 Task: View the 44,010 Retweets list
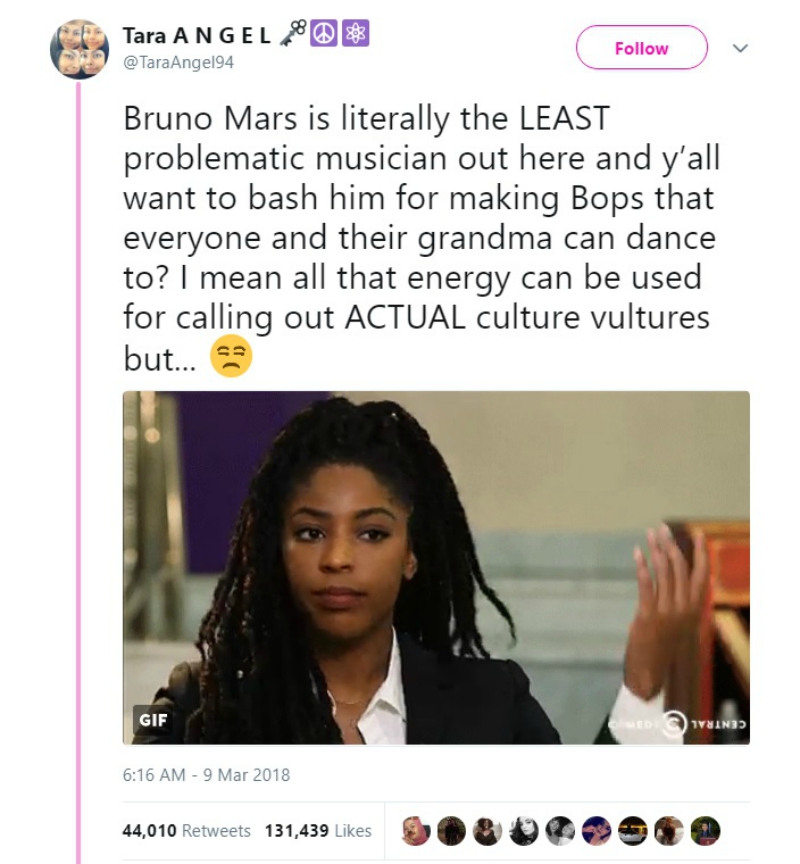[x=188, y=830]
